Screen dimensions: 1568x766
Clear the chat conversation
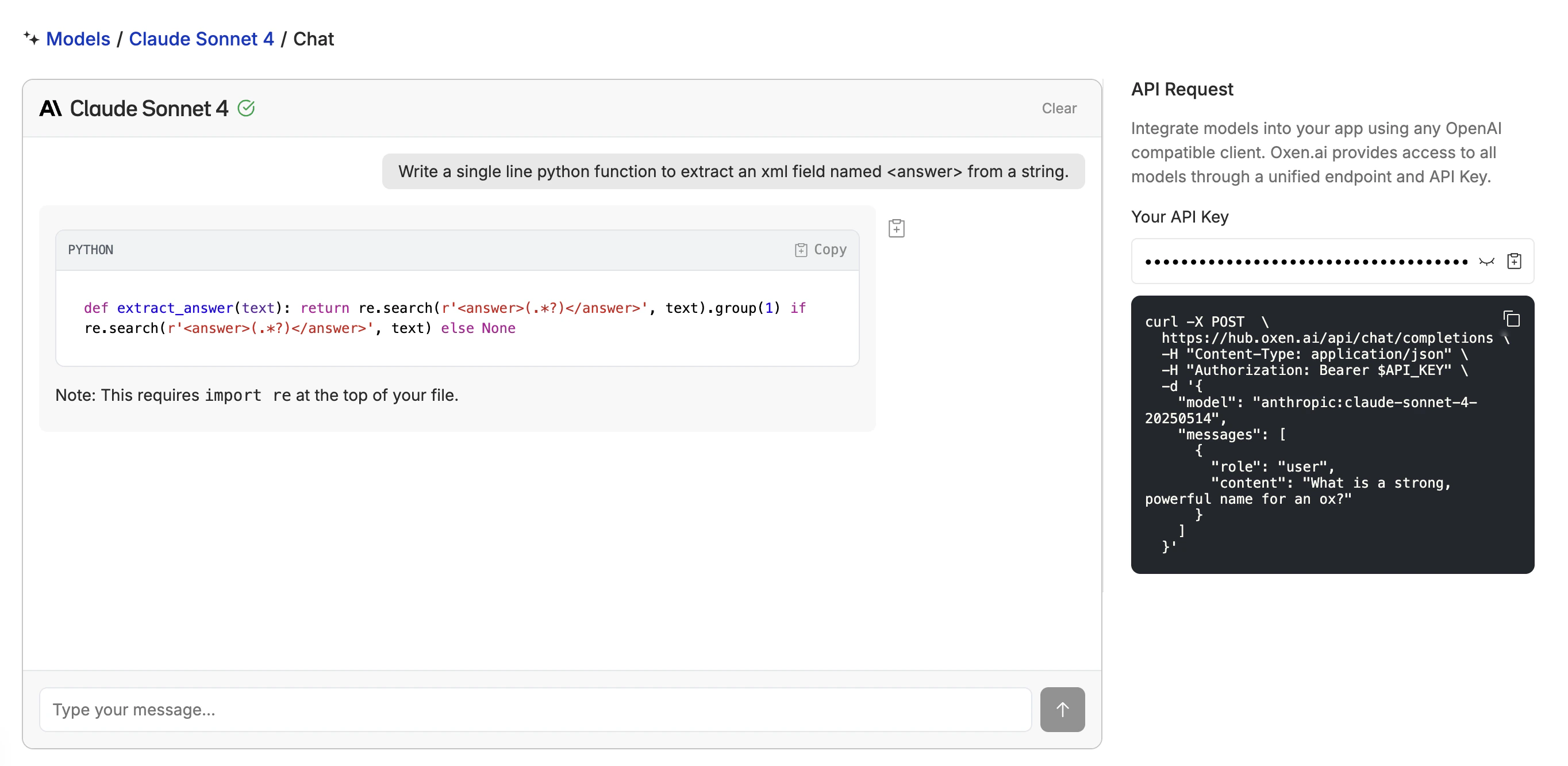point(1059,108)
